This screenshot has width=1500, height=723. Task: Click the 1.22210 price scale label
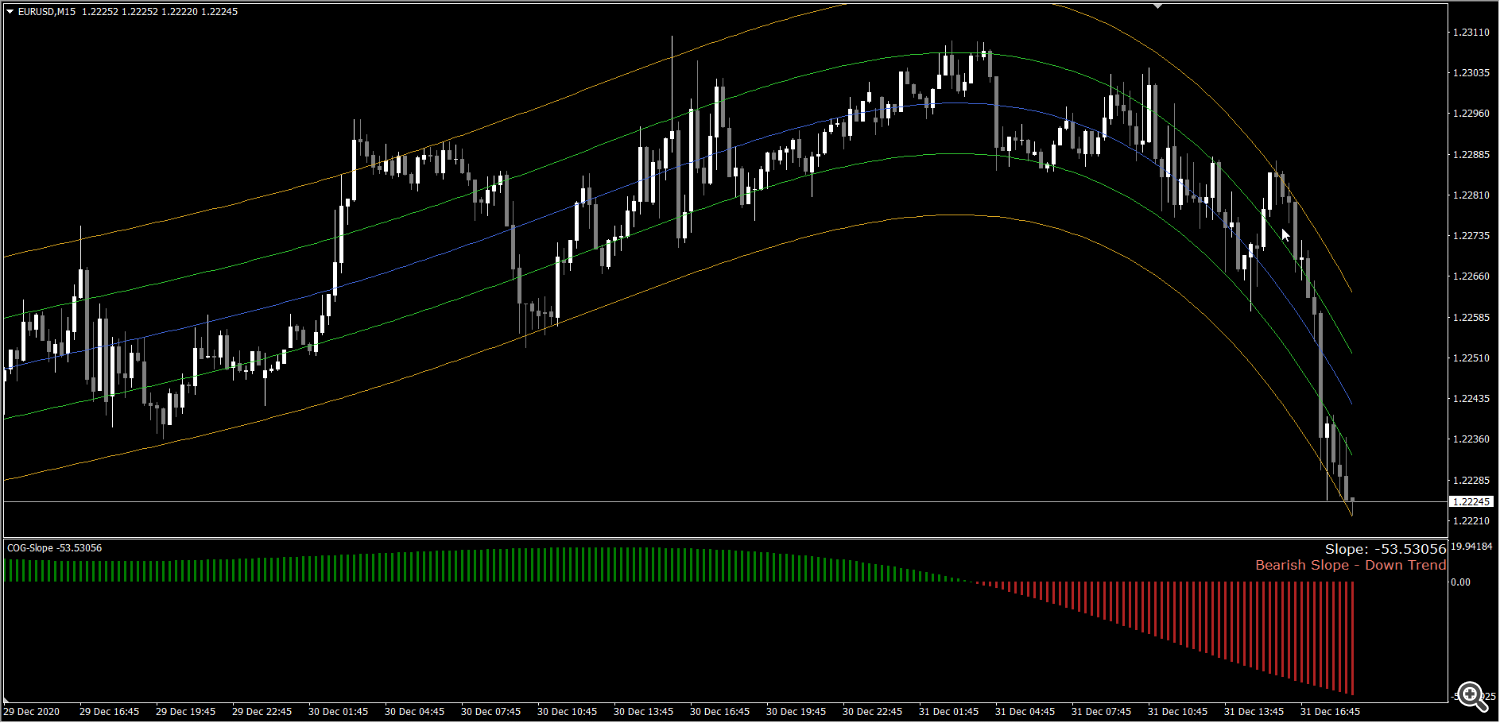(1469, 521)
